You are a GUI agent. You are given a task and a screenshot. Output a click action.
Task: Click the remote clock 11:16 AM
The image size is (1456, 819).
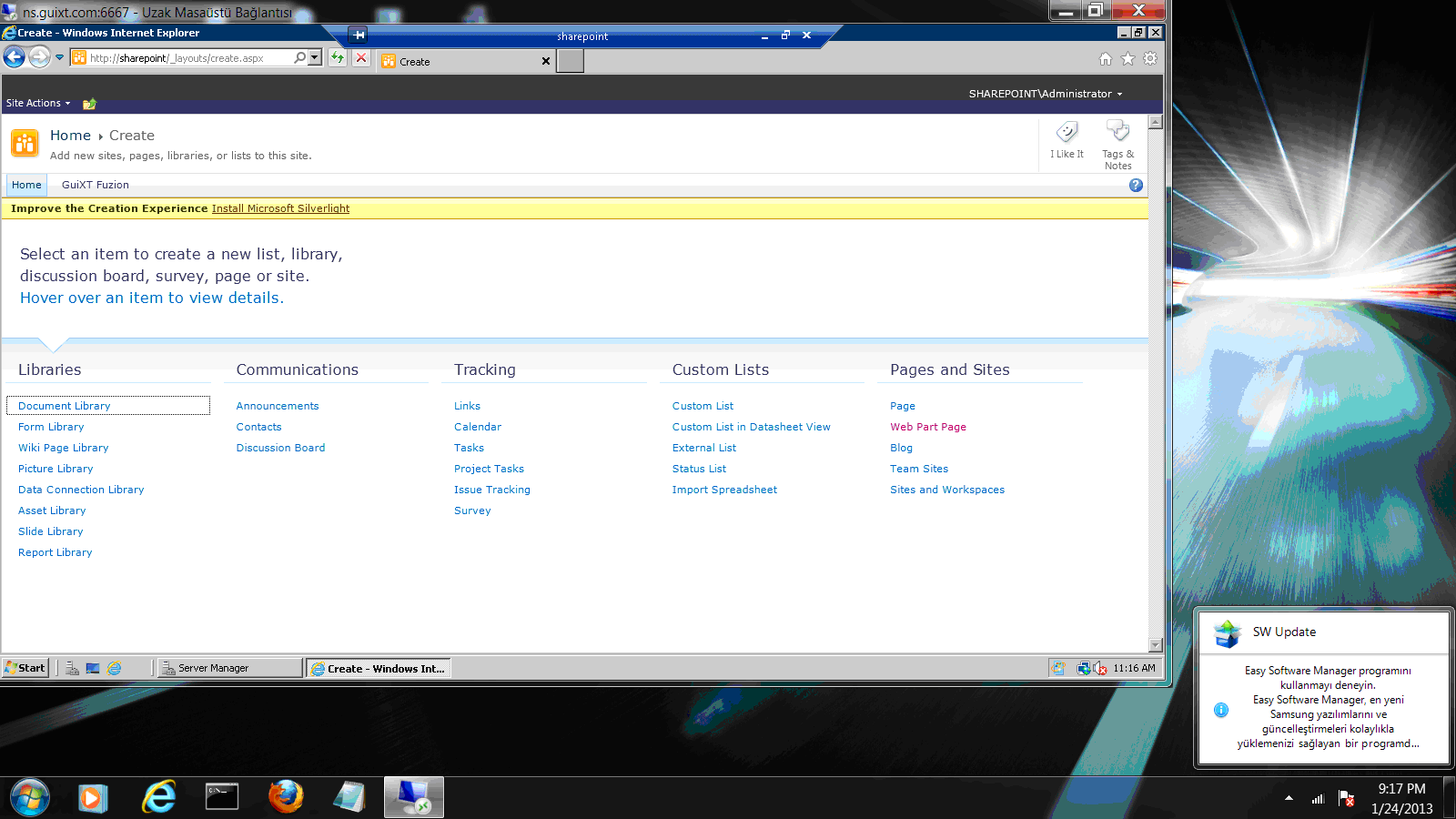click(x=1134, y=668)
